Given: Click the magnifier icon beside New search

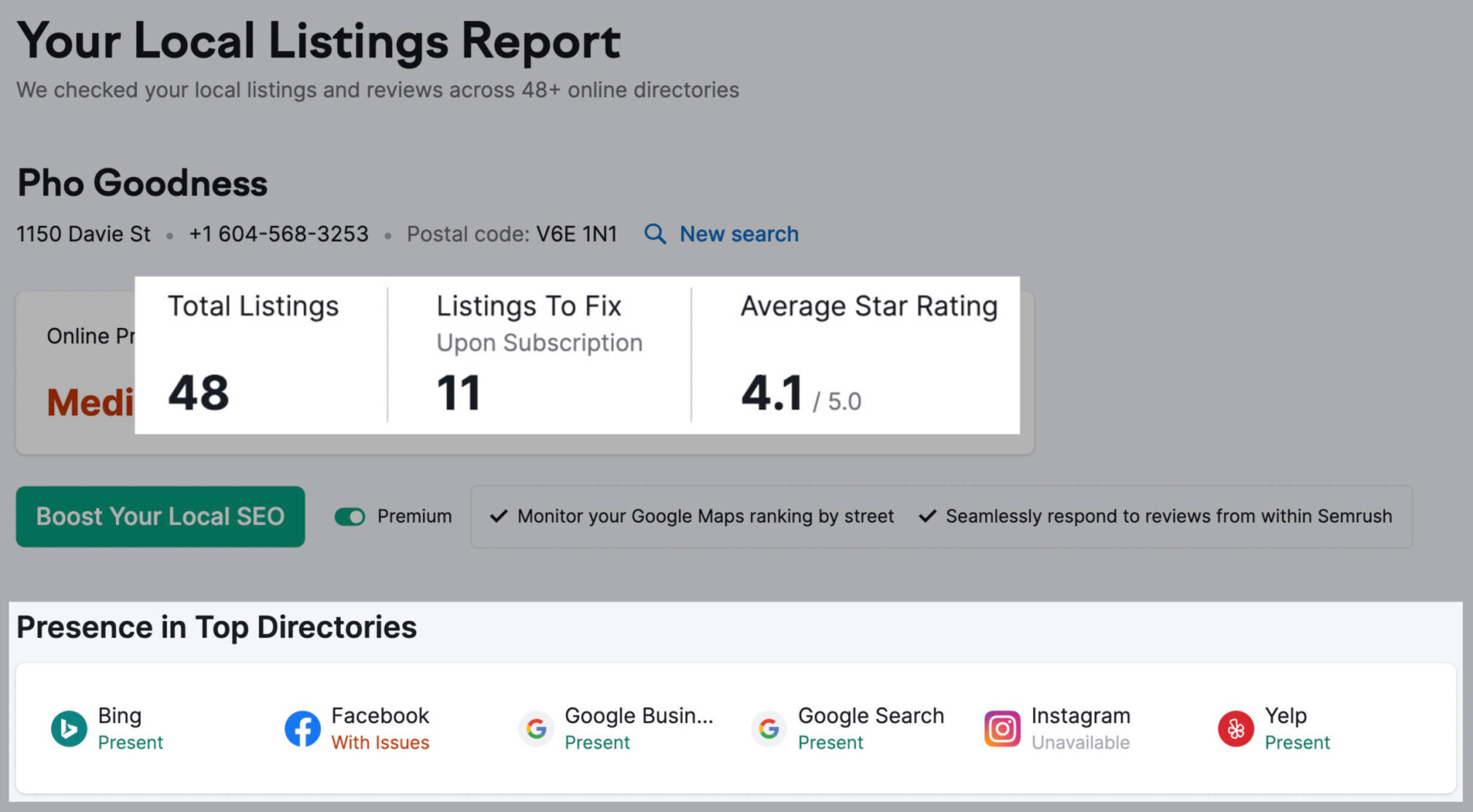Looking at the screenshot, I should pos(655,234).
